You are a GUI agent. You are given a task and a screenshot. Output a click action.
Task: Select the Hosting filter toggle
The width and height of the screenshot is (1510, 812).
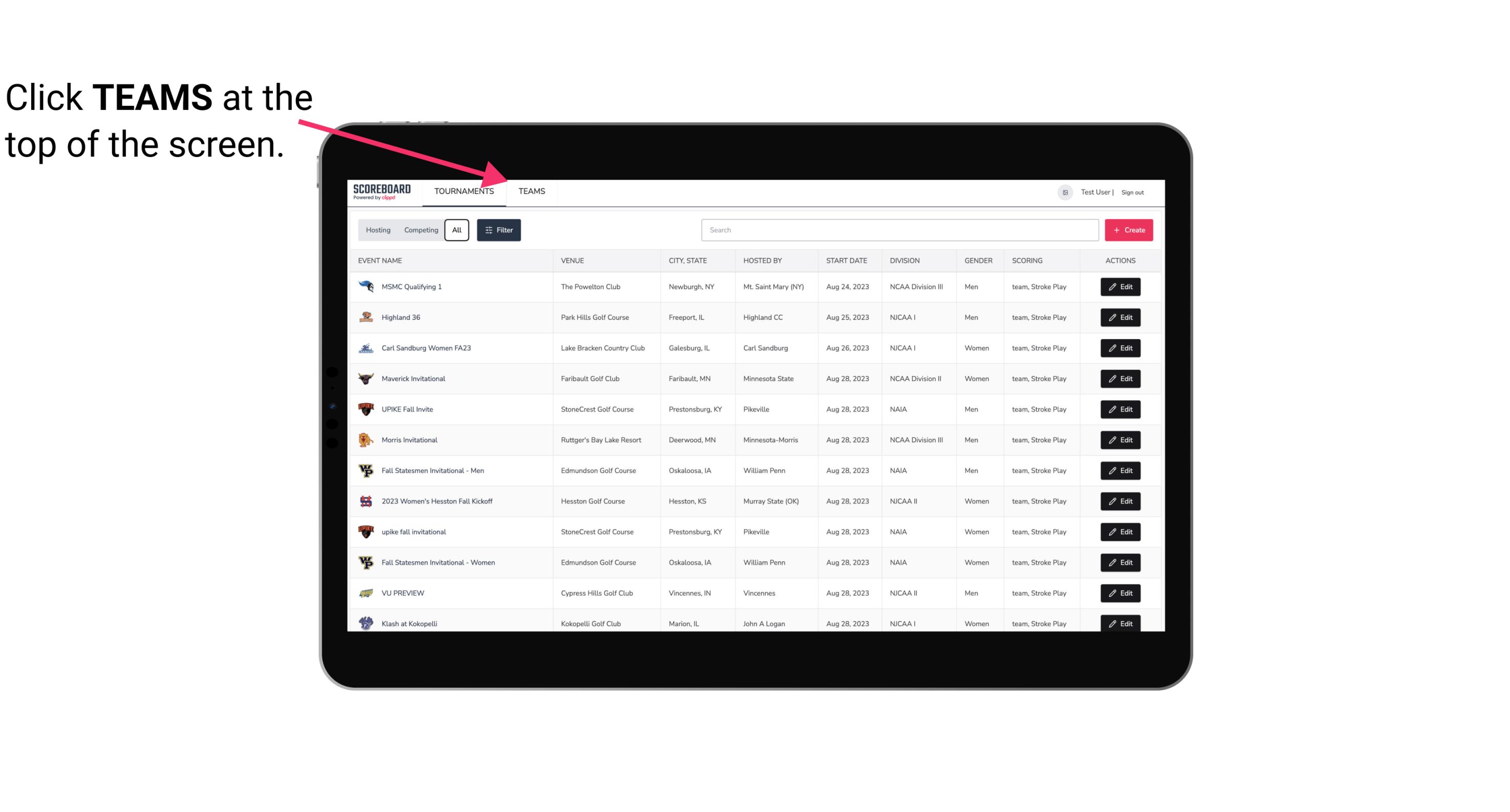(378, 230)
